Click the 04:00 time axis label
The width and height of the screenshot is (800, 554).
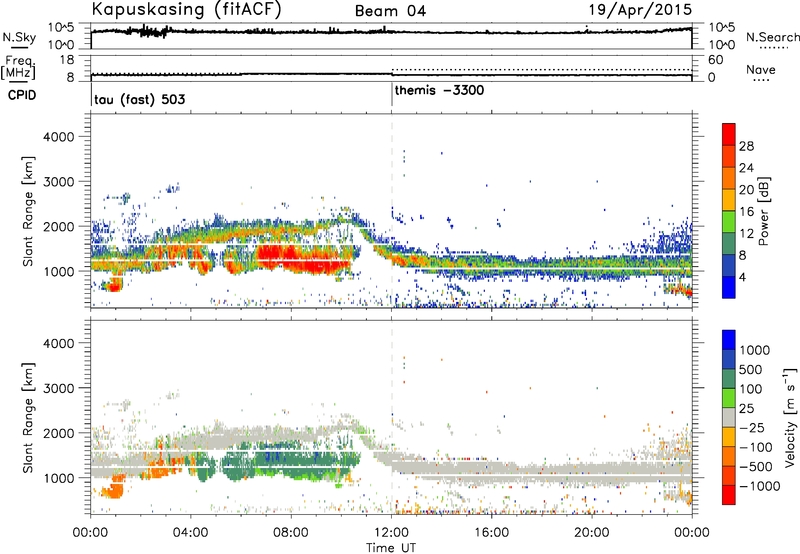point(190,533)
